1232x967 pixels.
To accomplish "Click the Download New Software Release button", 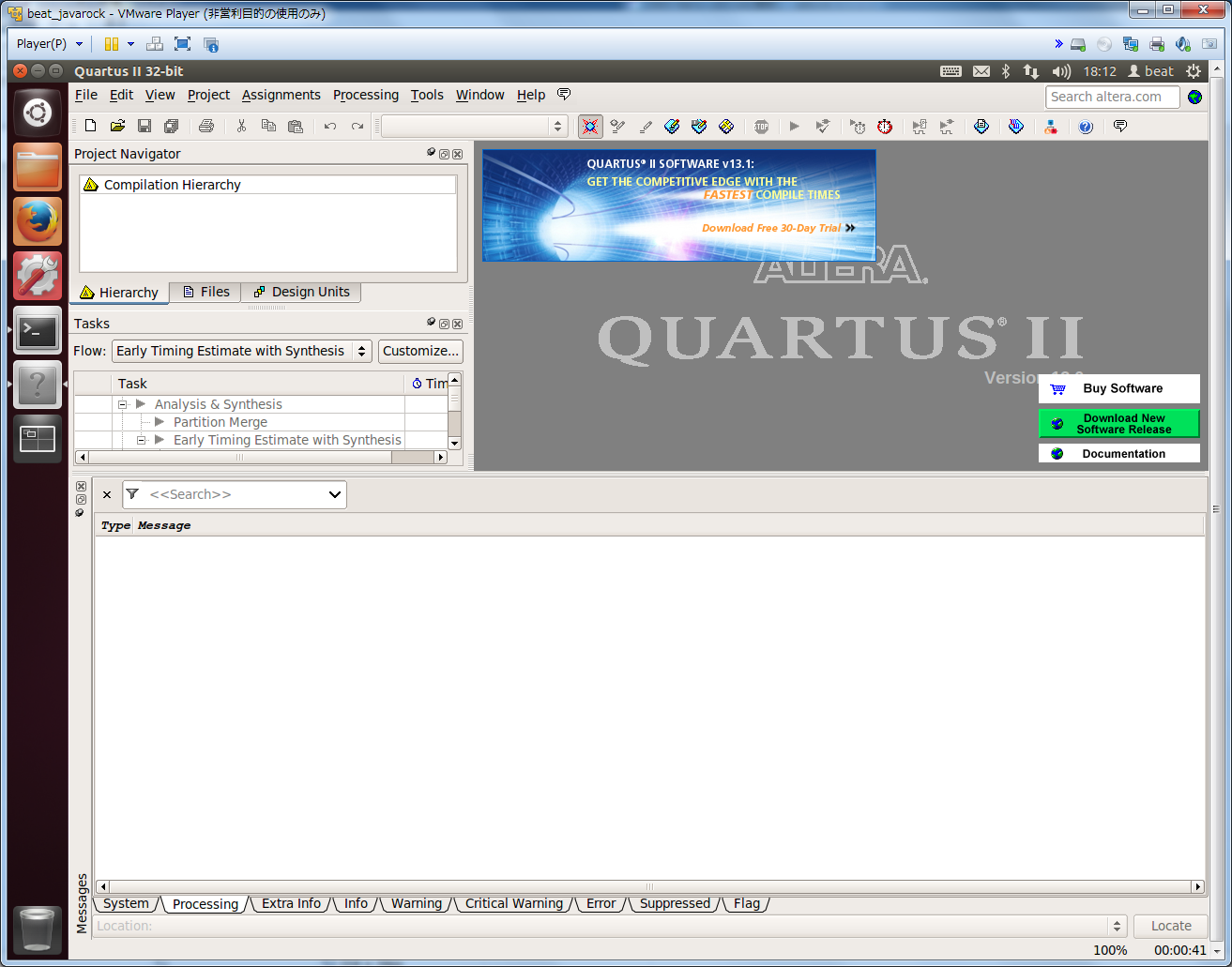I will pos(1119,424).
